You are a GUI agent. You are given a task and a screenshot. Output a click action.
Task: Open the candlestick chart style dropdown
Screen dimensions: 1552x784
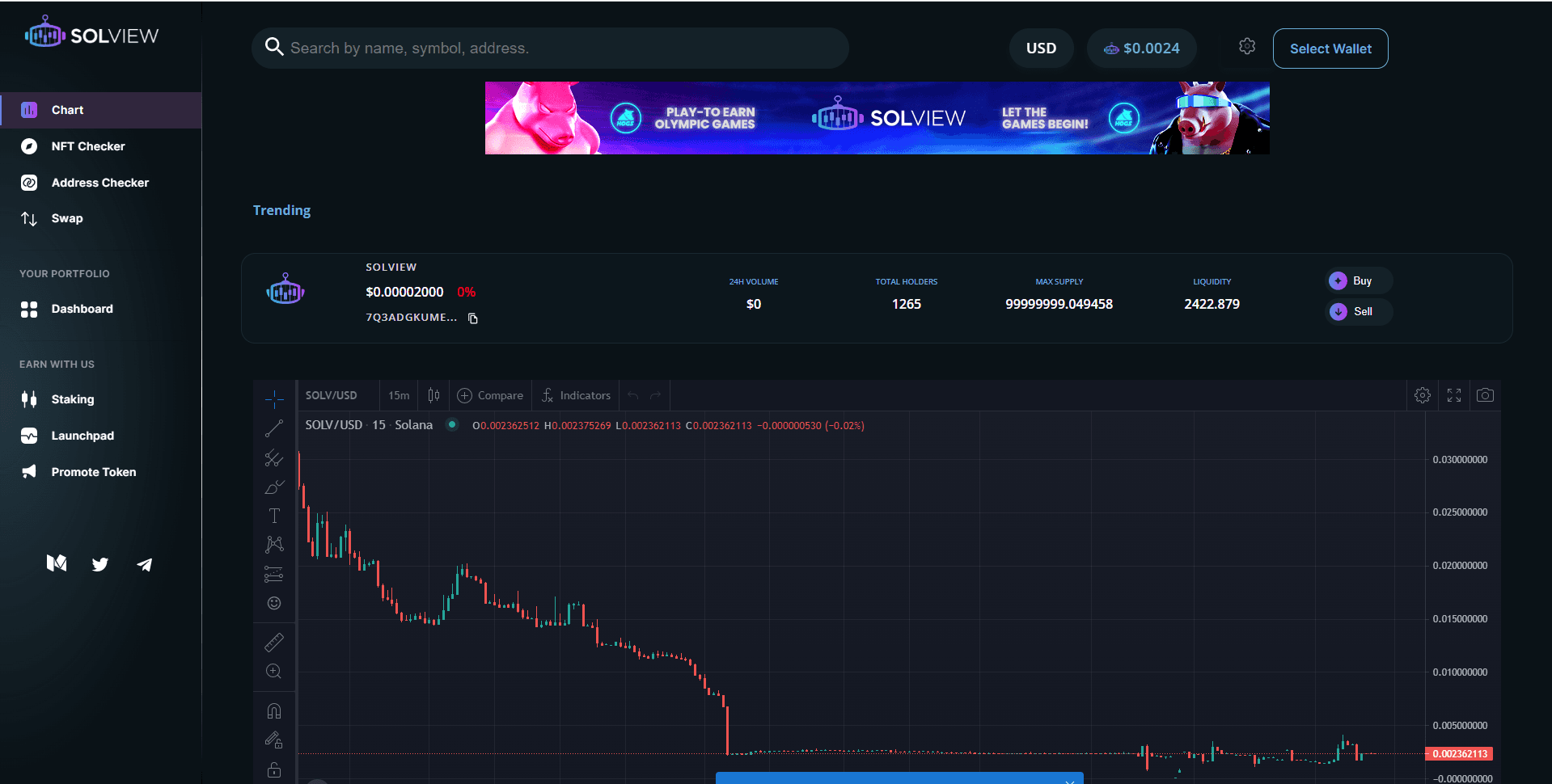point(433,395)
